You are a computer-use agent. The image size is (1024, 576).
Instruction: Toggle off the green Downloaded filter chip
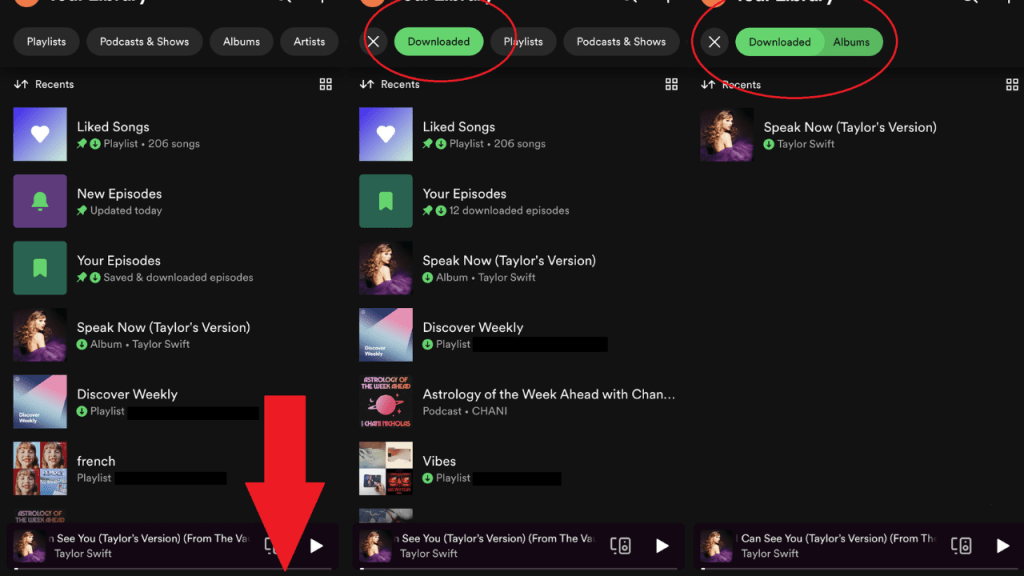438,42
